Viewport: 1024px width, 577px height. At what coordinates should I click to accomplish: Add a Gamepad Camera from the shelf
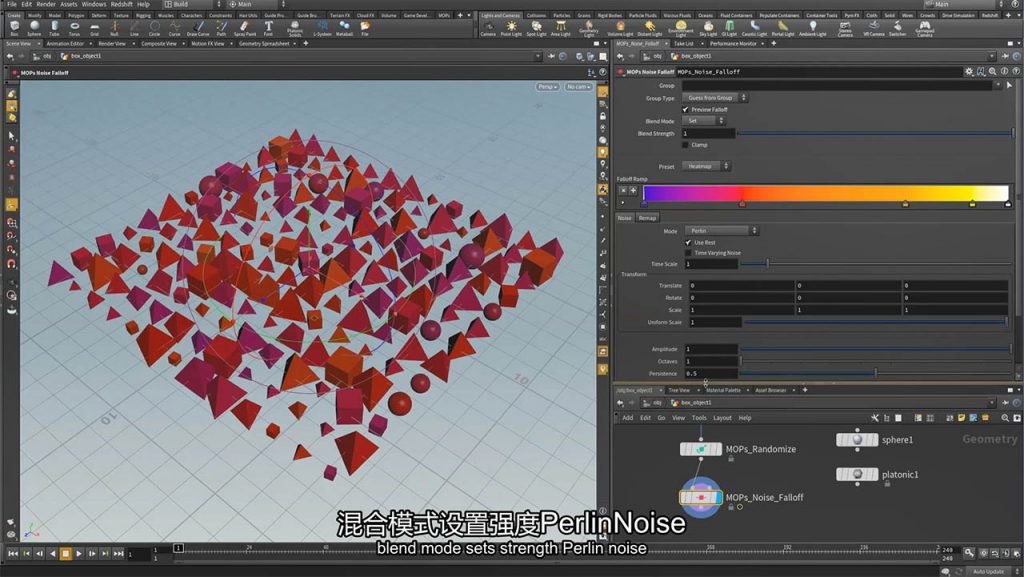click(x=924, y=28)
